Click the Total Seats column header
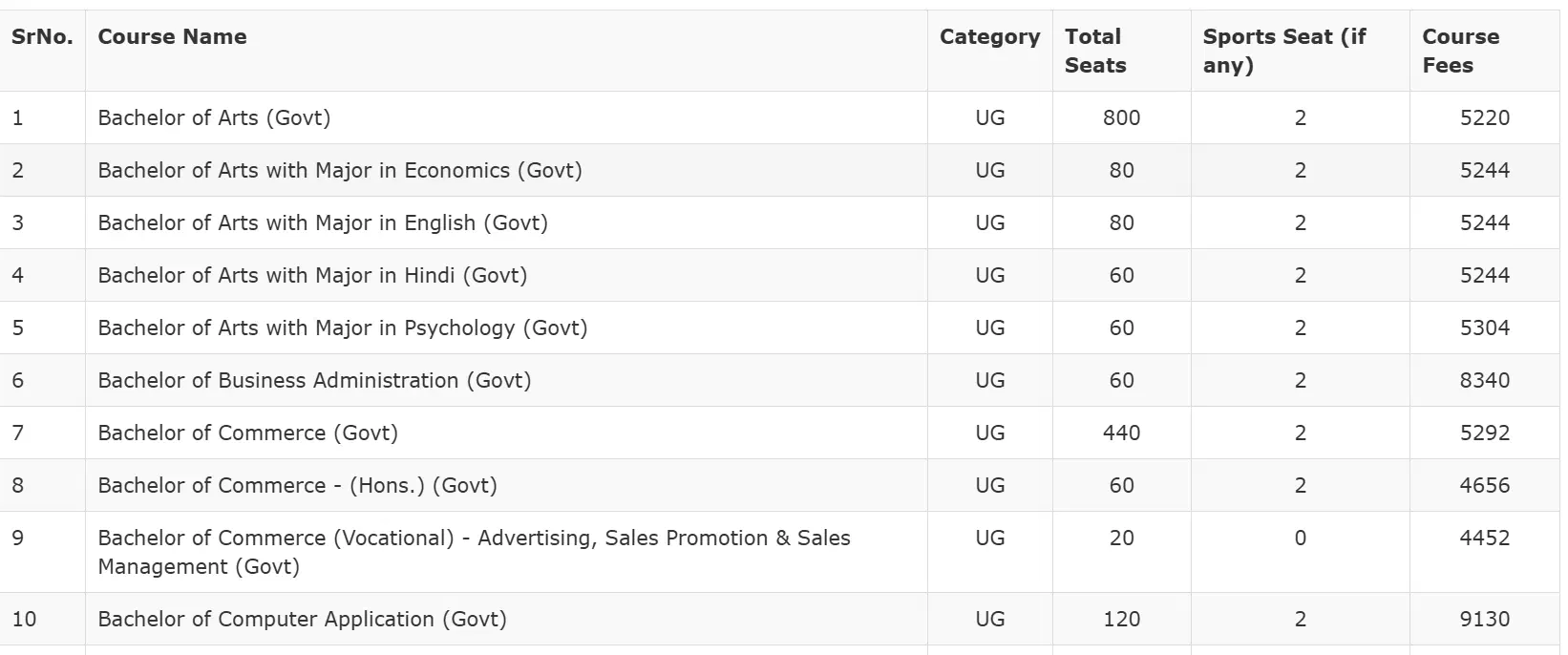1568x655 pixels. click(1095, 51)
